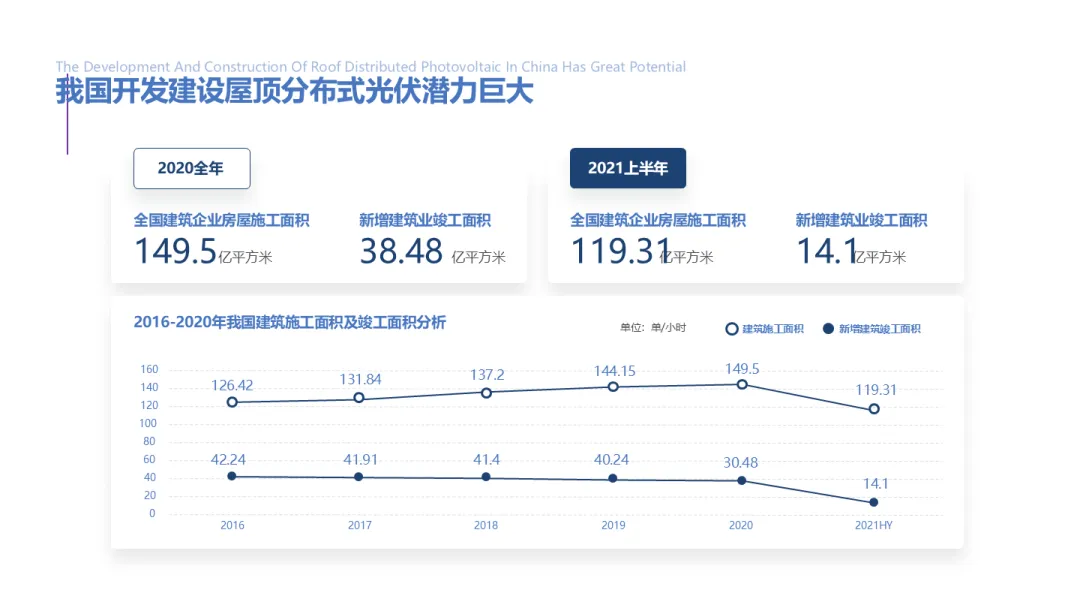This screenshot has width=1080, height=608.
Task: Click the 2020全年 outlined button
Action: click(x=191, y=168)
